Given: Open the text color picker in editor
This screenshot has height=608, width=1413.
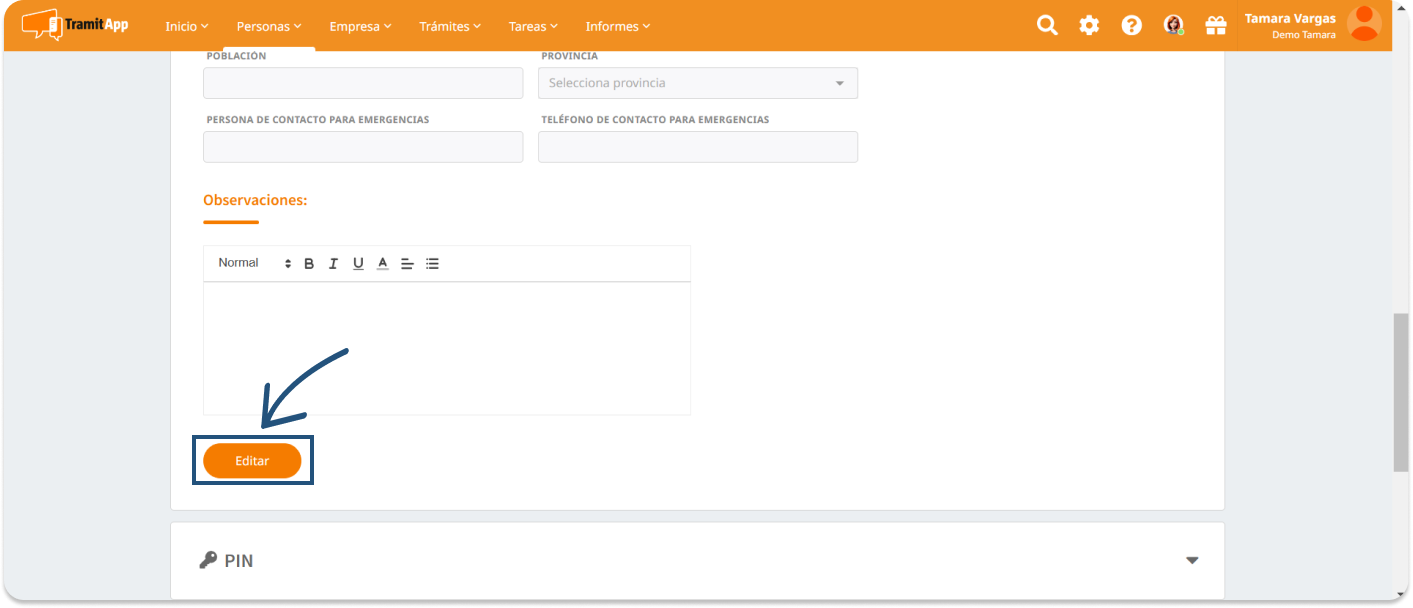Looking at the screenshot, I should click(x=382, y=264).
